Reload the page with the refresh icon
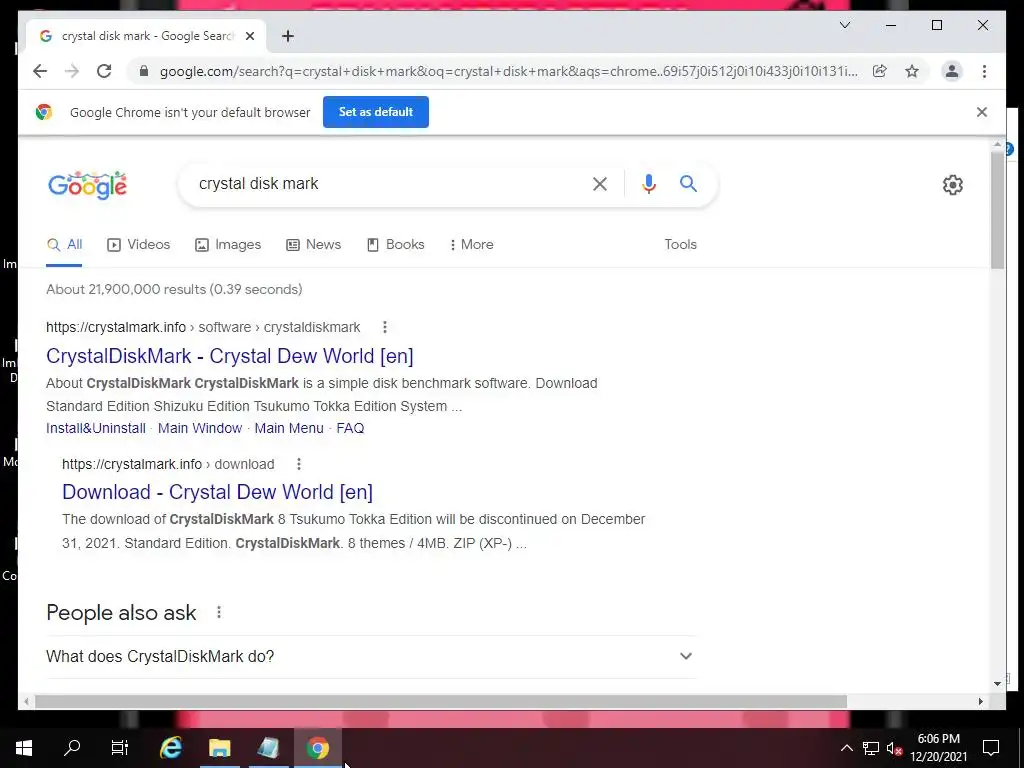 [x=104, y=71]
